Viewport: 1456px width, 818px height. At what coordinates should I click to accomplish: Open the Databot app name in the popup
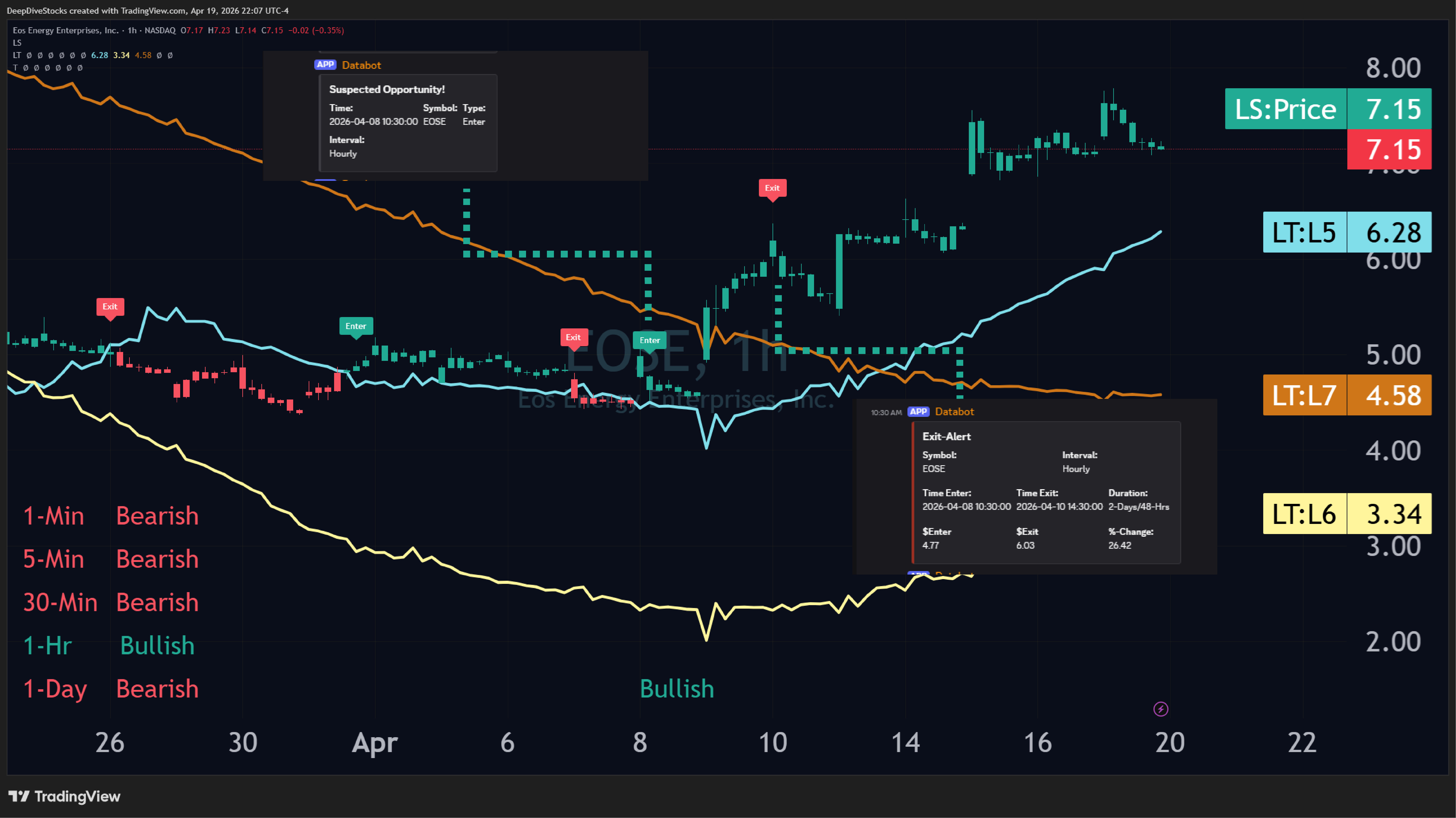pyautogui.click(x=362, y=65)
